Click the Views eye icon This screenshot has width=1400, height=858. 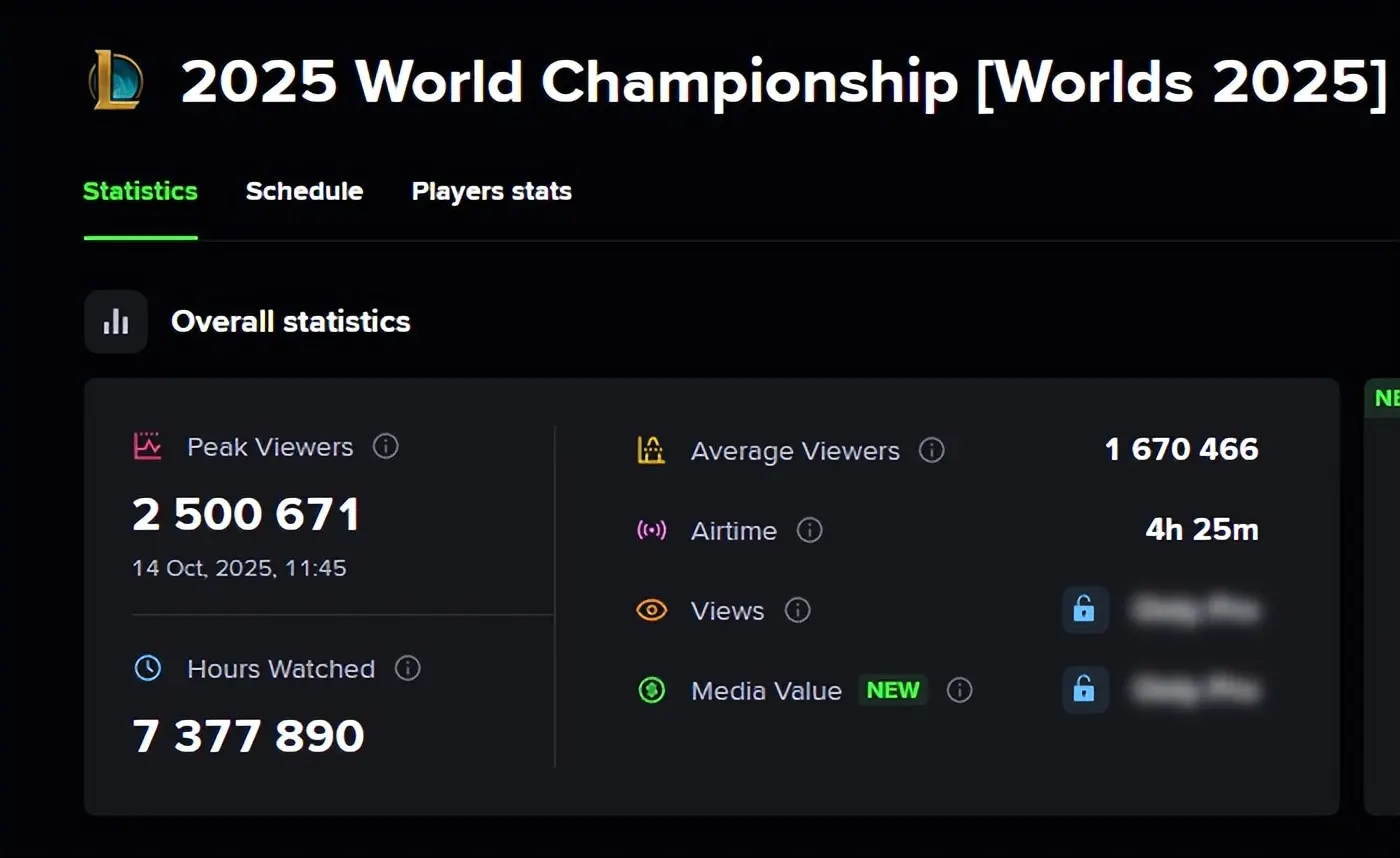click(x=652, y=610)
